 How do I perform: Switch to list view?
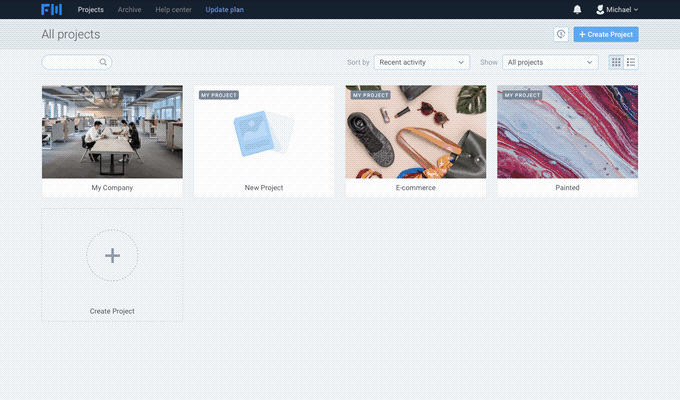tap(631, 62)
